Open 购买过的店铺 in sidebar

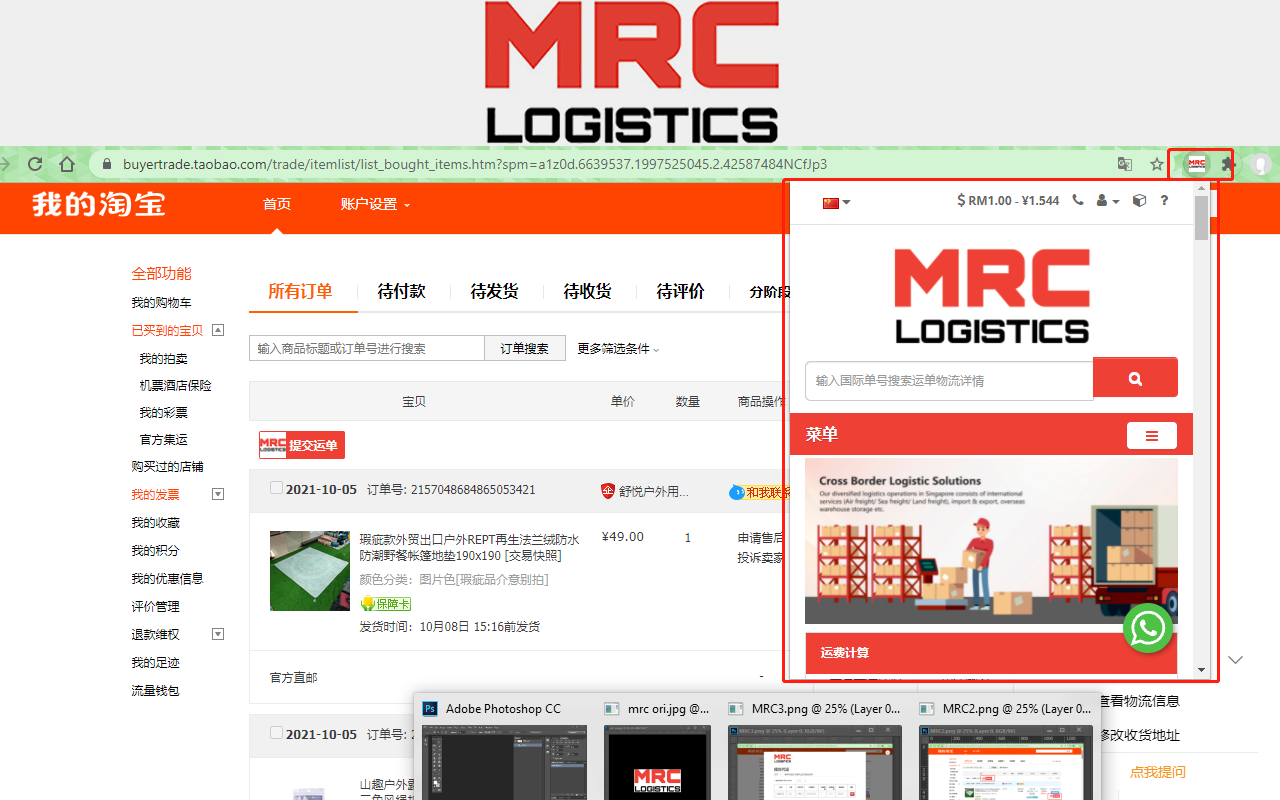pyautogui.click(x=167, y=466)
